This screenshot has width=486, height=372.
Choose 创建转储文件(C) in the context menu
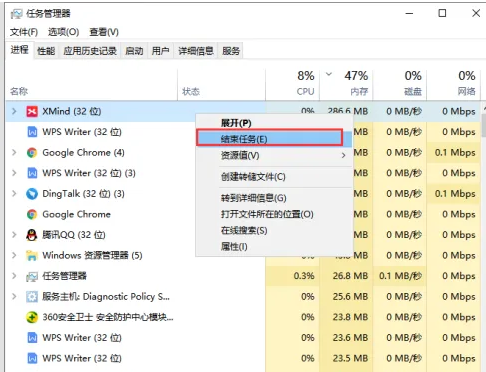pos(275,177)
